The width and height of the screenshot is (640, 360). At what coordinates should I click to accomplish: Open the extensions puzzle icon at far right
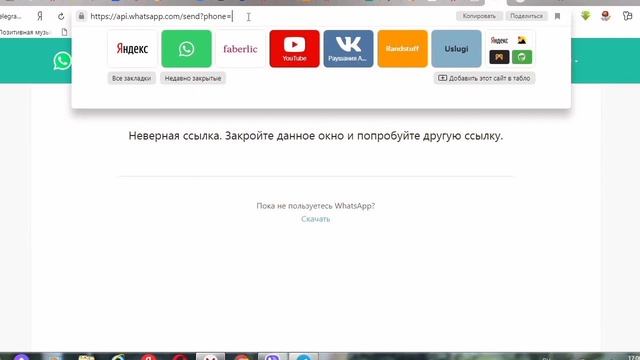click(x=627, y=16)
